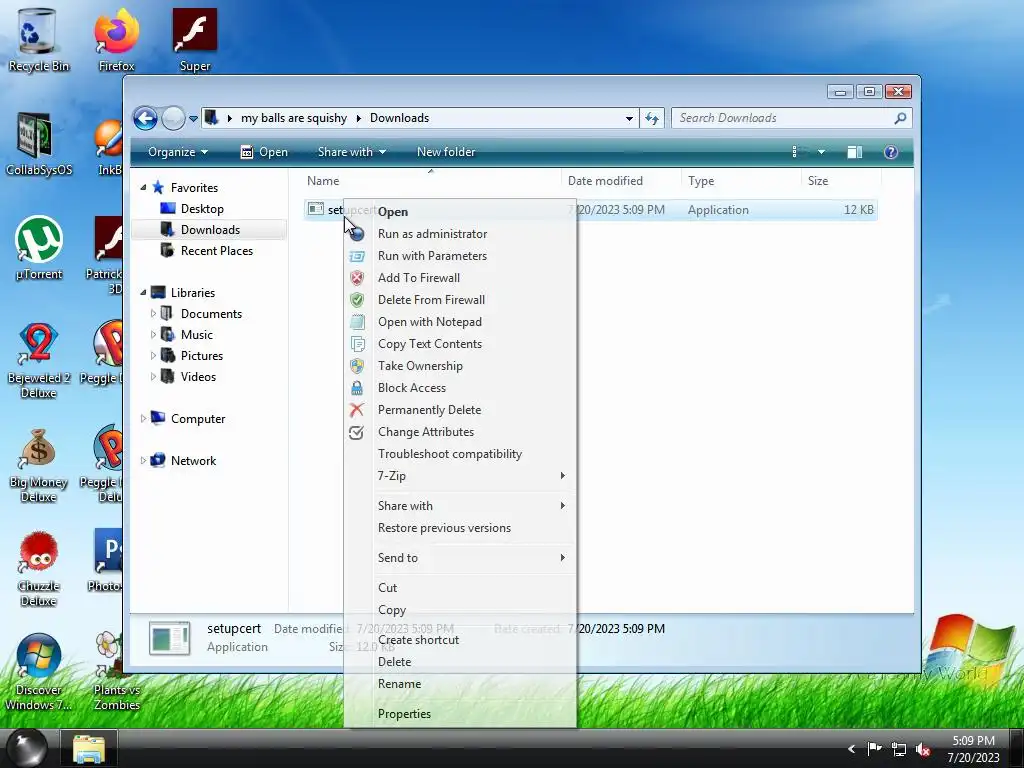Select Rename from the context menu
Screen dimensions: 1024x768
click(460, 684)
